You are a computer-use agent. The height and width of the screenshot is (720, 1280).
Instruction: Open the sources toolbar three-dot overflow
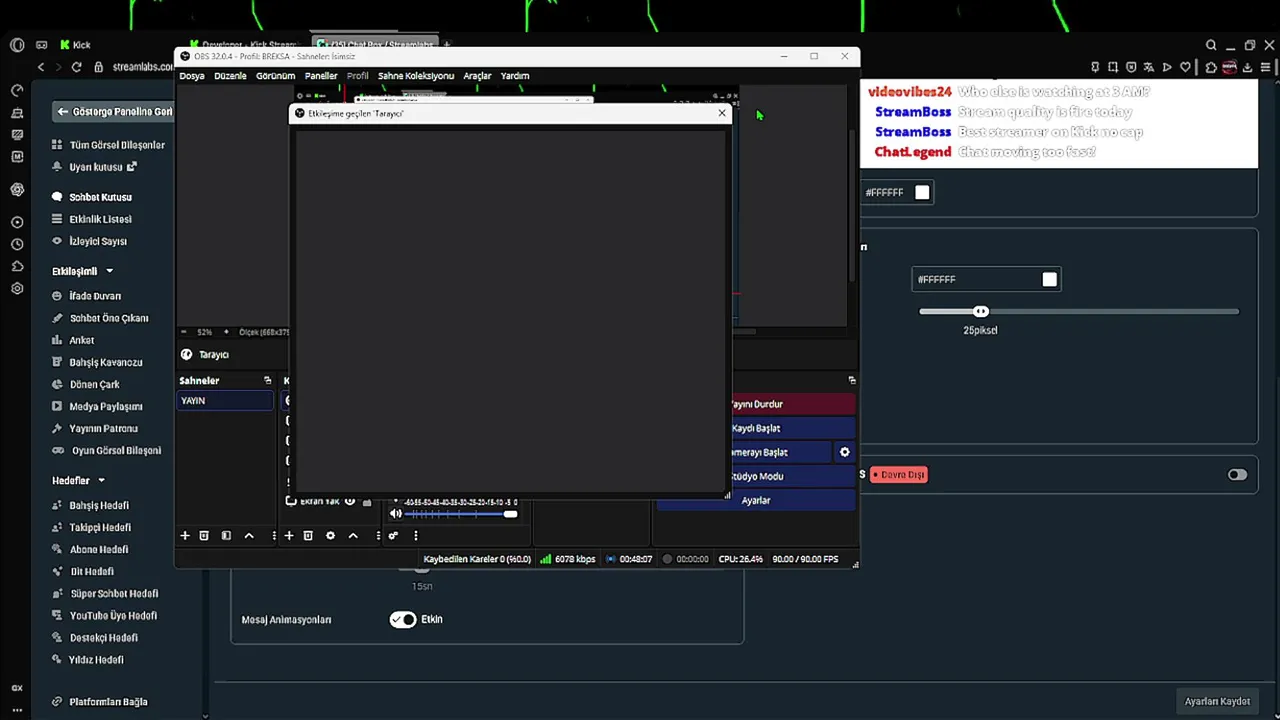[x=377, y=536]
